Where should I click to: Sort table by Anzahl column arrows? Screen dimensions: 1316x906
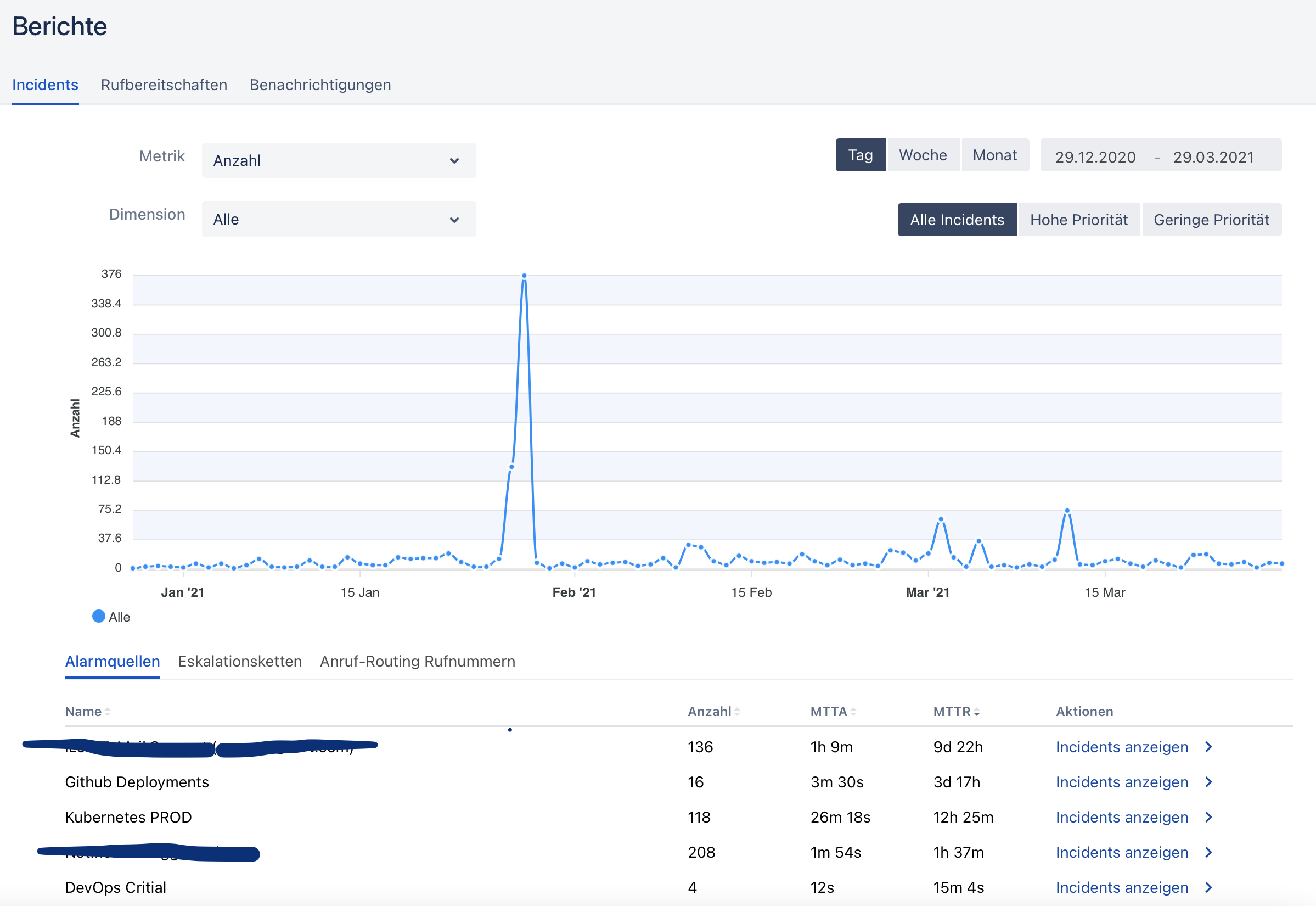point(737,712)
